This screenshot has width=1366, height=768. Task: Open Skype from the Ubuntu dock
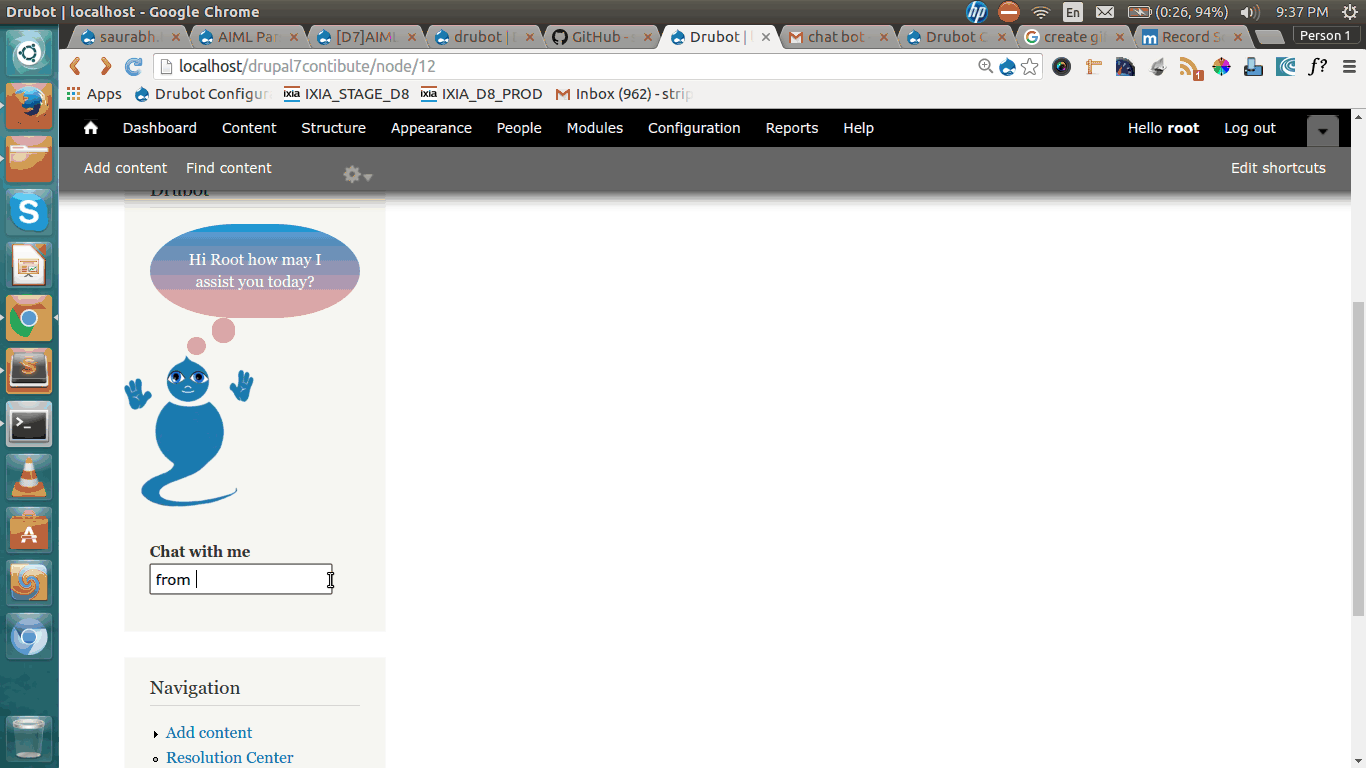pyautogui.click(x=29, y=211)
